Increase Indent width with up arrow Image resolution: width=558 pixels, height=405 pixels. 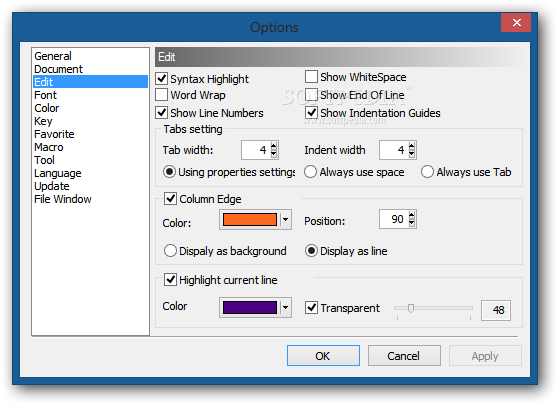point(411,146)
